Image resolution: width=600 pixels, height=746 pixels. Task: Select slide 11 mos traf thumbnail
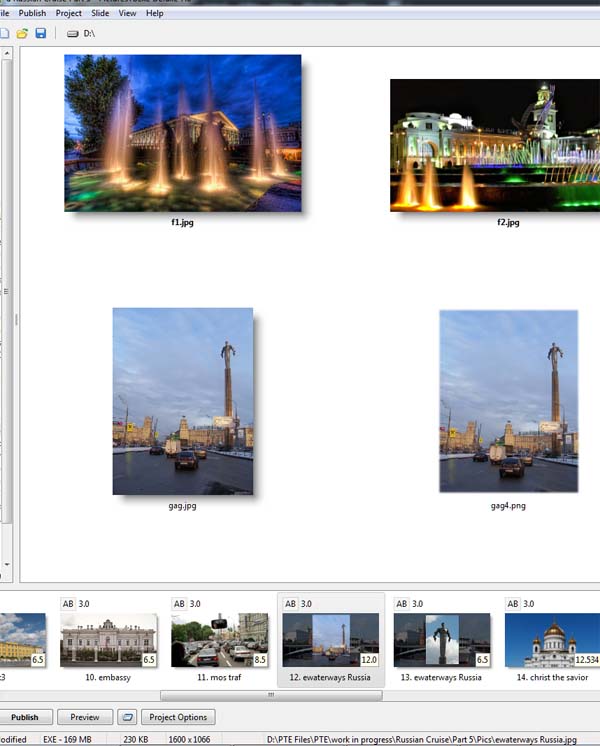tap(219, 640)
